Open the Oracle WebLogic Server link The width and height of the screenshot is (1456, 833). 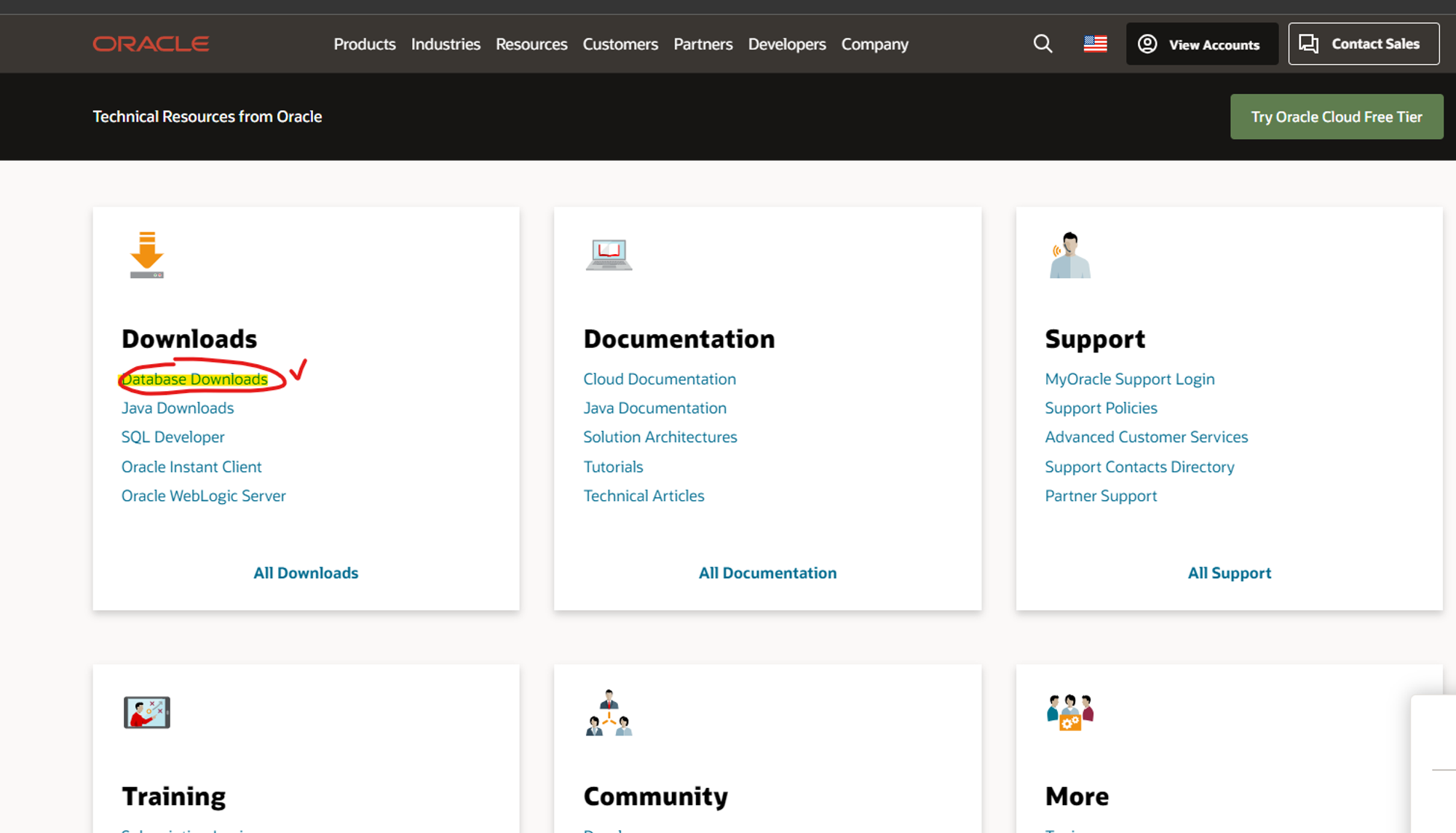pyautogui.click(x=204, y=496)
